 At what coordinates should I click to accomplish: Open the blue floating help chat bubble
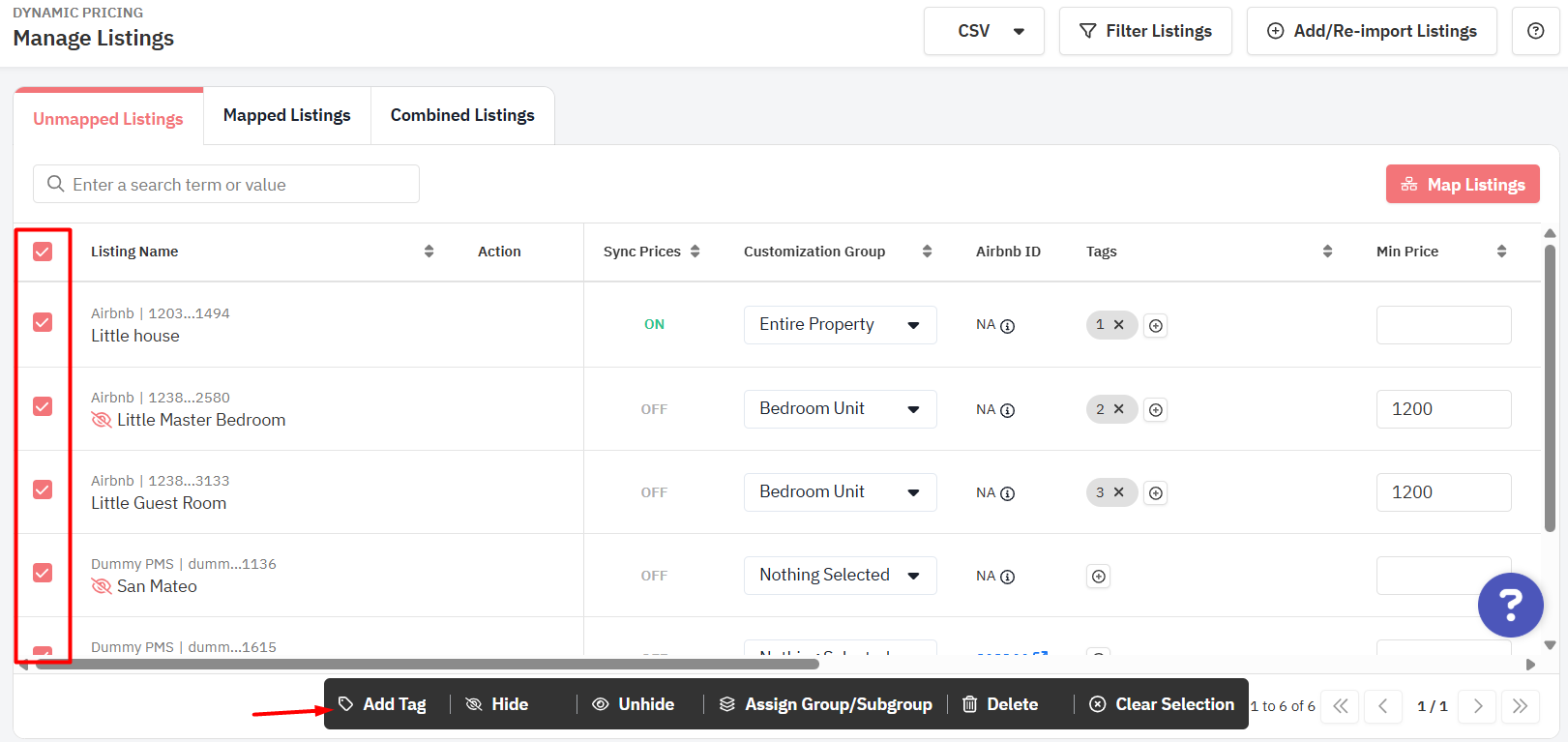(x=1510, y=605)
